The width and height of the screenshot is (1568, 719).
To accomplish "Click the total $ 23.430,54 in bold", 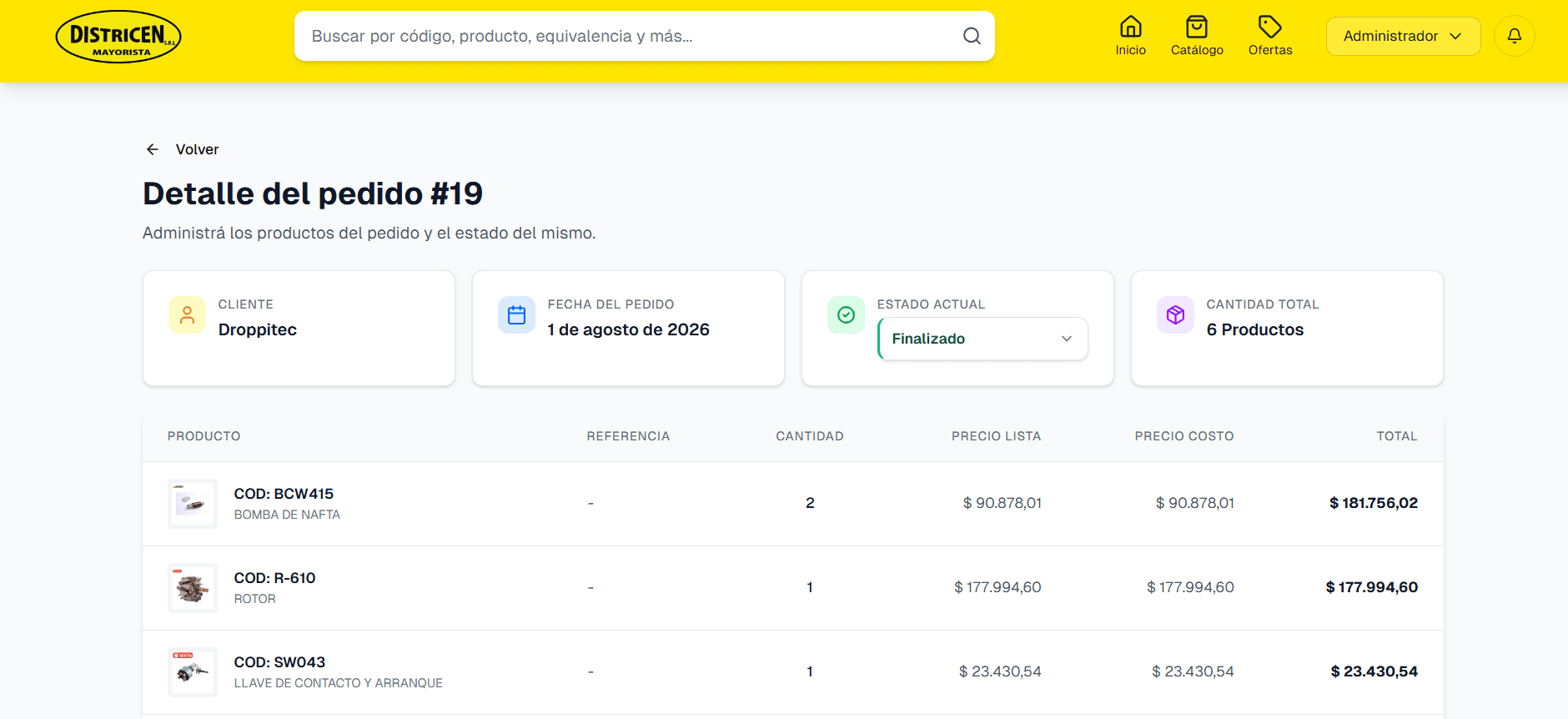I will tap(1375, 671).
